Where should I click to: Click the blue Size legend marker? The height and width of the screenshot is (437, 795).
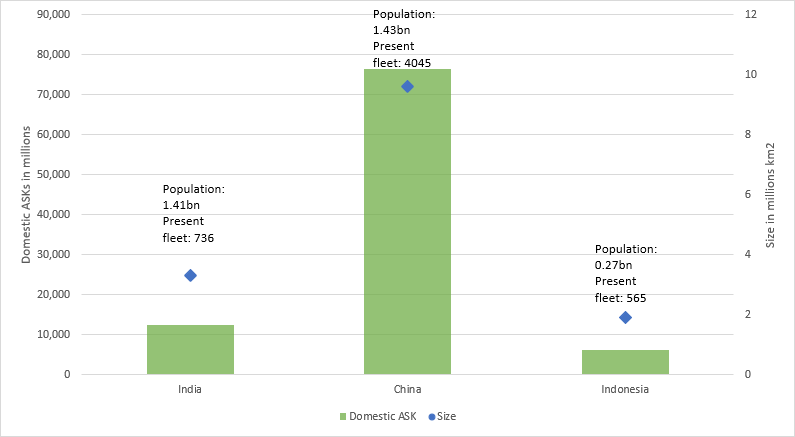coord(432,417)
